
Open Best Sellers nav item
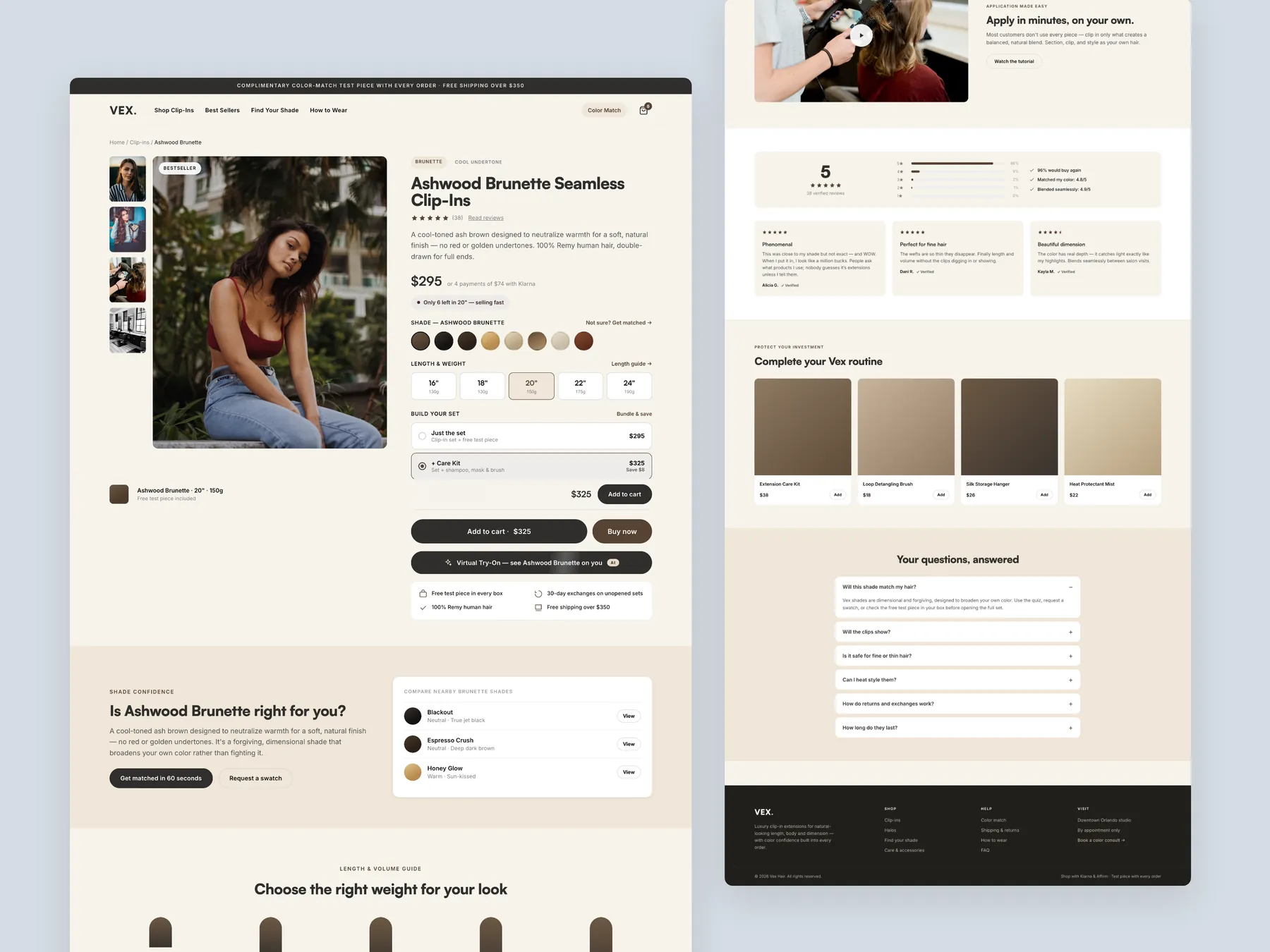coord(222,110)
